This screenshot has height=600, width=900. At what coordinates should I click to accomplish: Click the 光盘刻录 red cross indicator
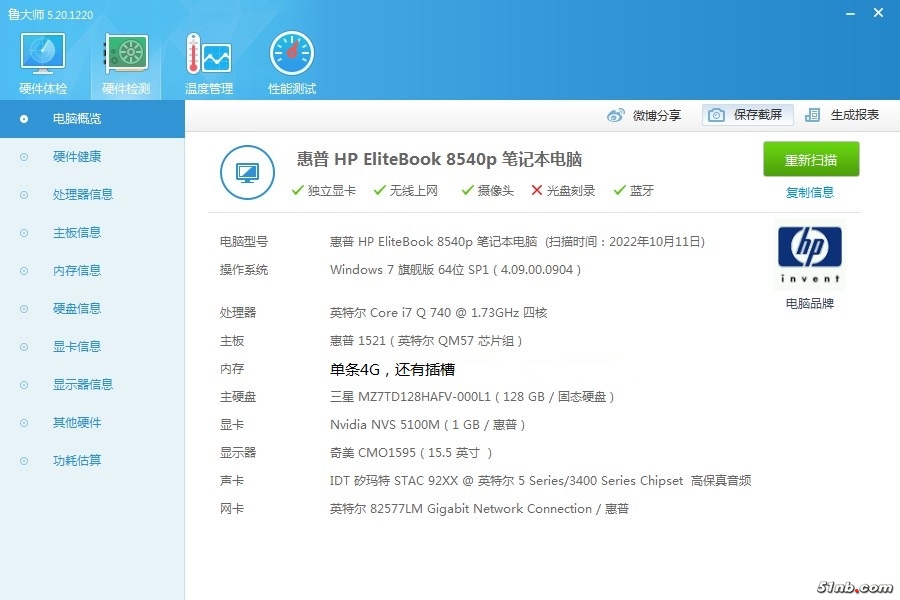[x=537, y=191]
